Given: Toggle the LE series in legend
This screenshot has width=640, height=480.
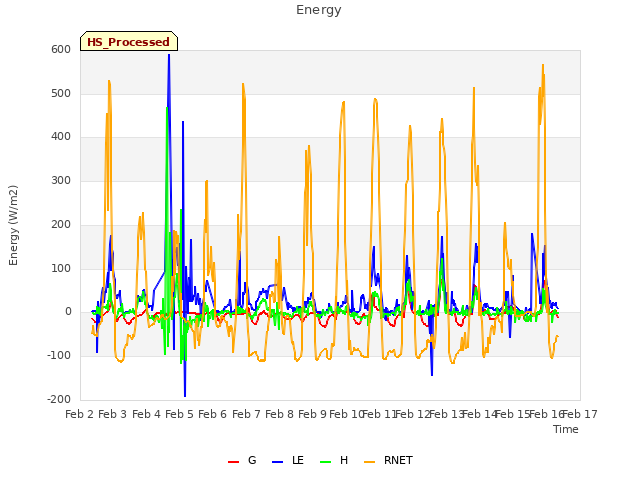Looking at the screenshot, I should pos(288,460).
